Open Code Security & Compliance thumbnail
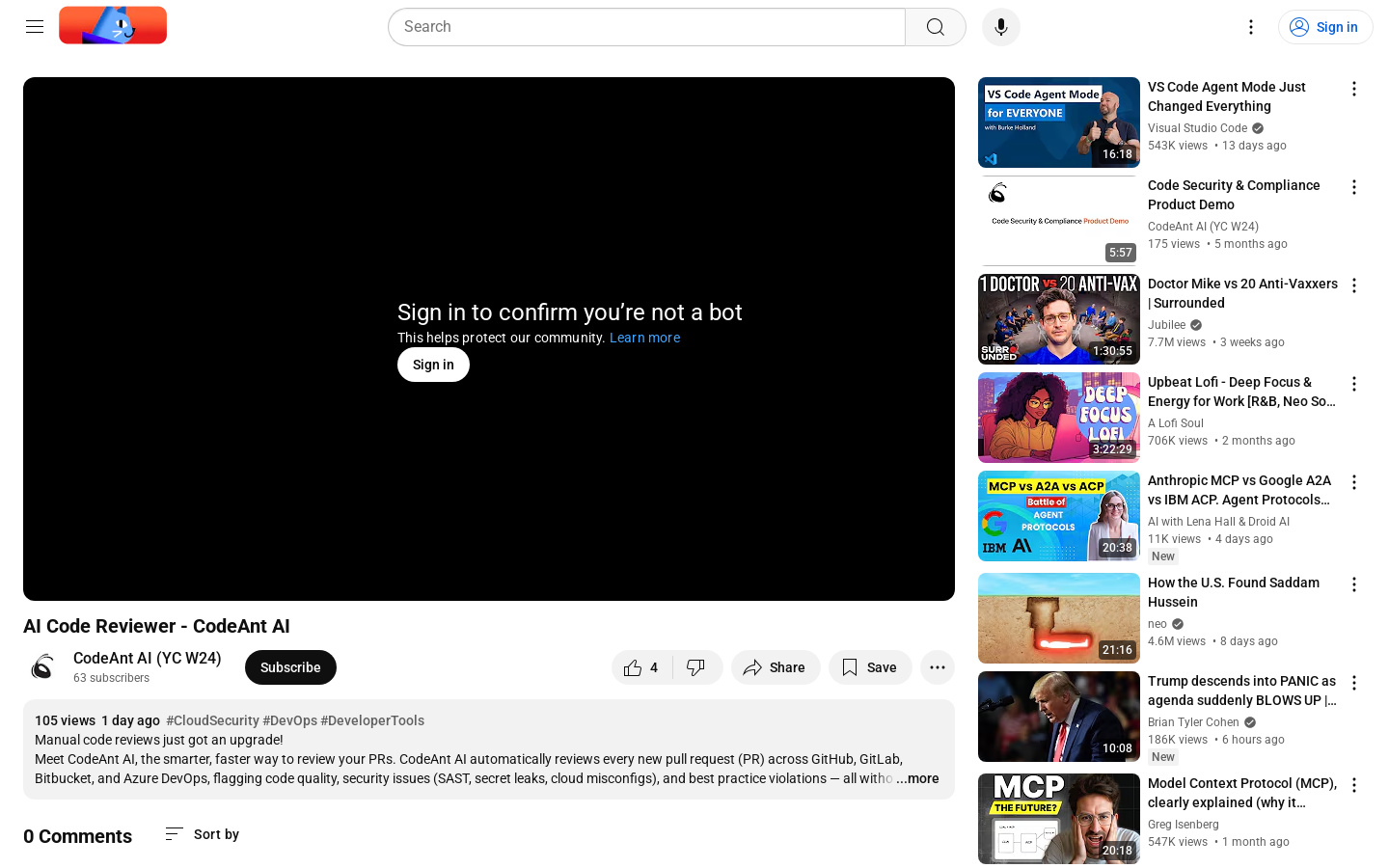 click(1059, 221)
